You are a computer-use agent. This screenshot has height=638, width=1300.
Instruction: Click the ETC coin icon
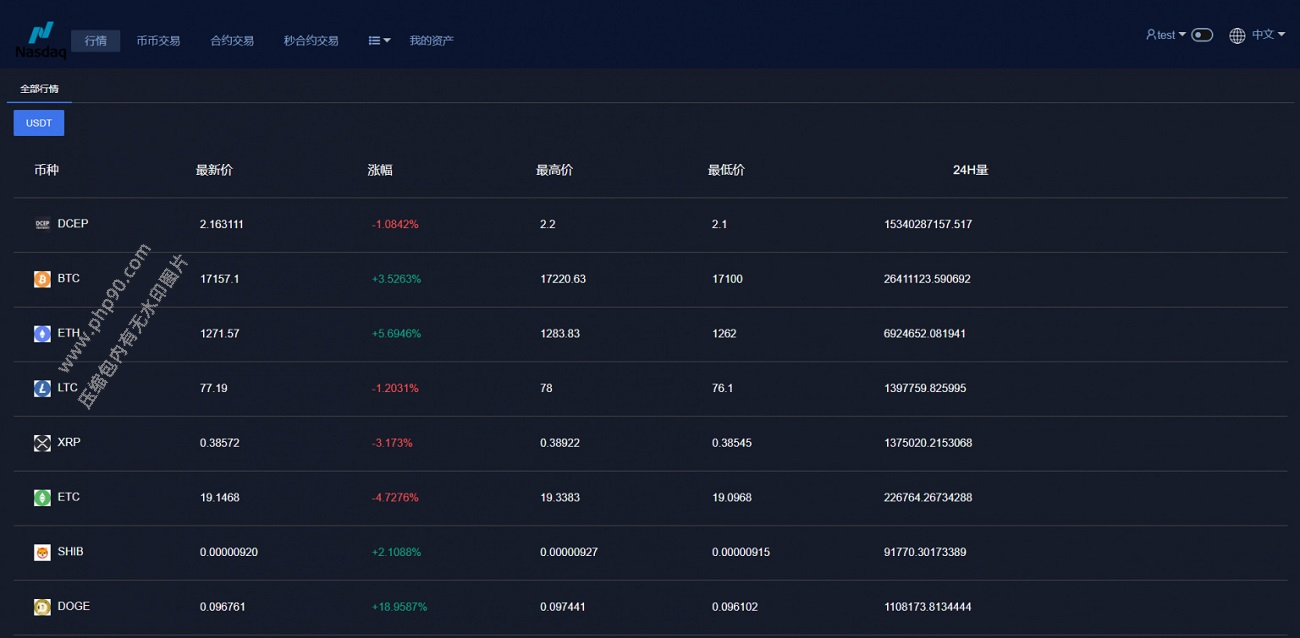[x=42, y=497]
